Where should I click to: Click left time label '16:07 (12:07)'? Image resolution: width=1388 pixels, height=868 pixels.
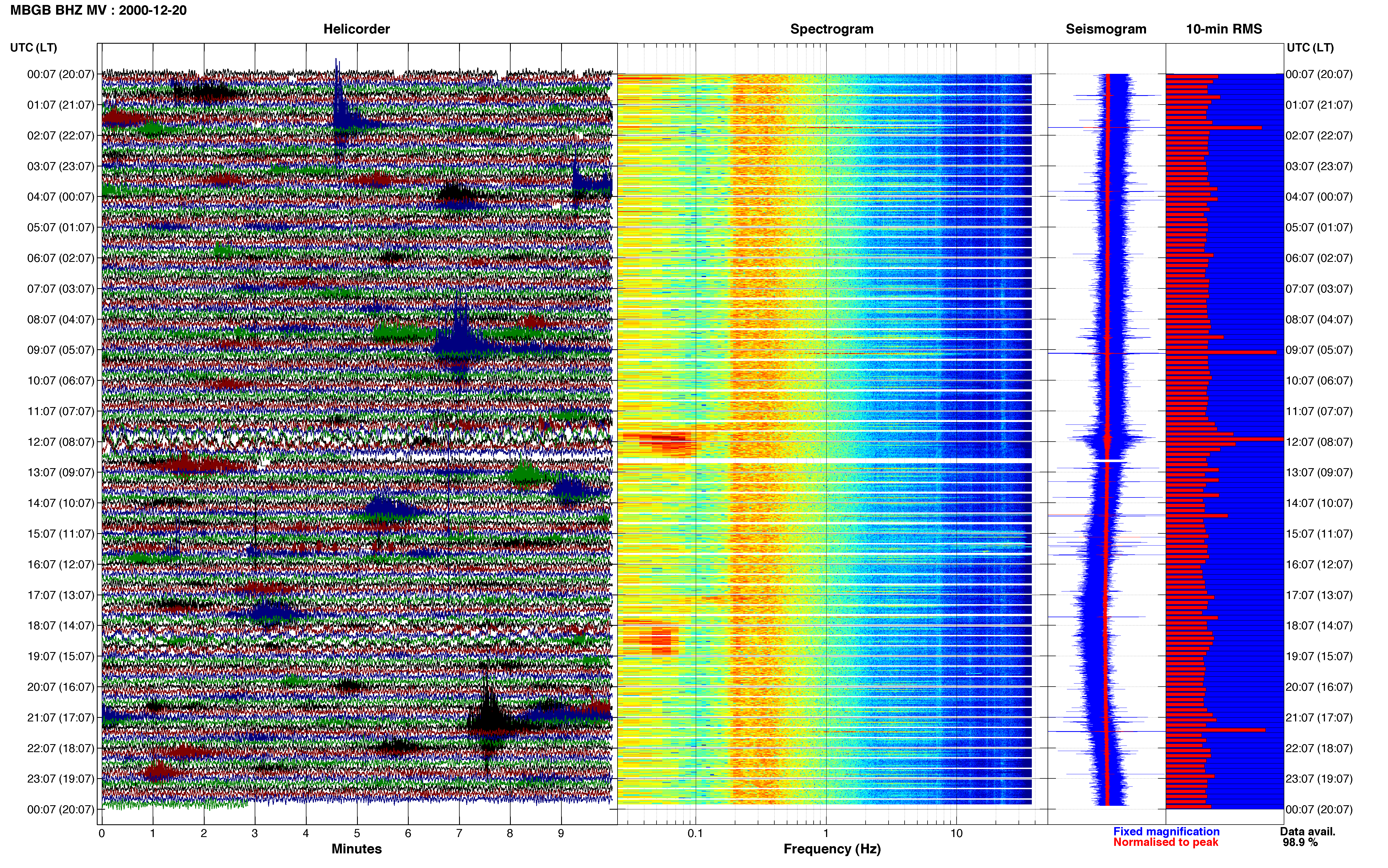(x=61, y=564)
